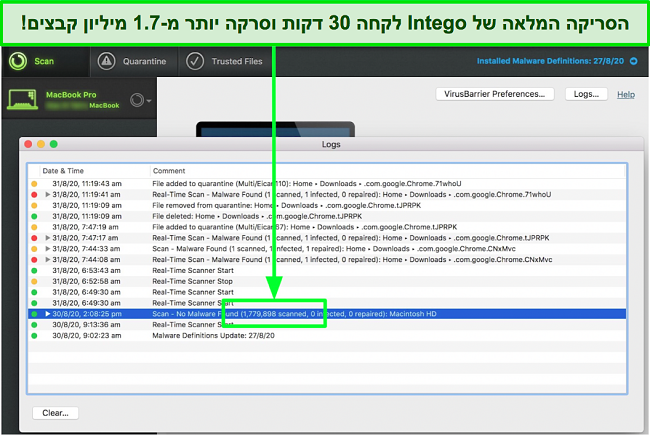Click the arrow icon beside malware definitions
This screenshot has height=435, width=650.
pos(633,61)
